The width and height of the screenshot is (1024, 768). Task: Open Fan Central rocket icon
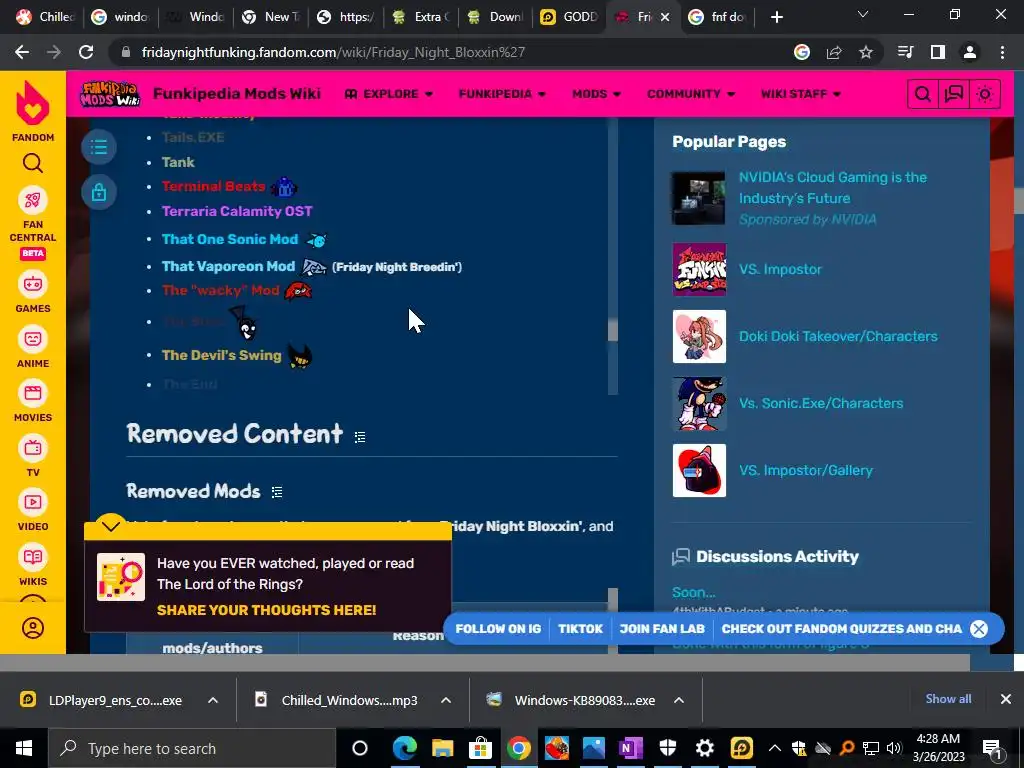[33, 200]
